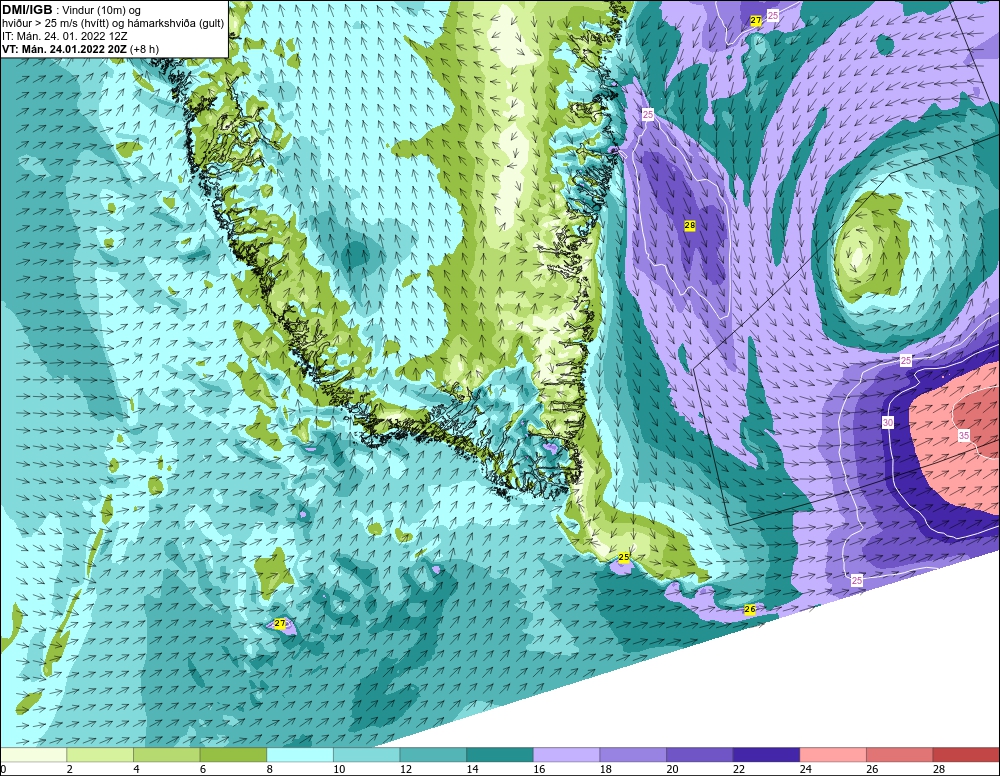Viewport: 1000px width, 776px height.
Task: Click yellow 27 label in southwest ocean
Action: pos(279,623)
